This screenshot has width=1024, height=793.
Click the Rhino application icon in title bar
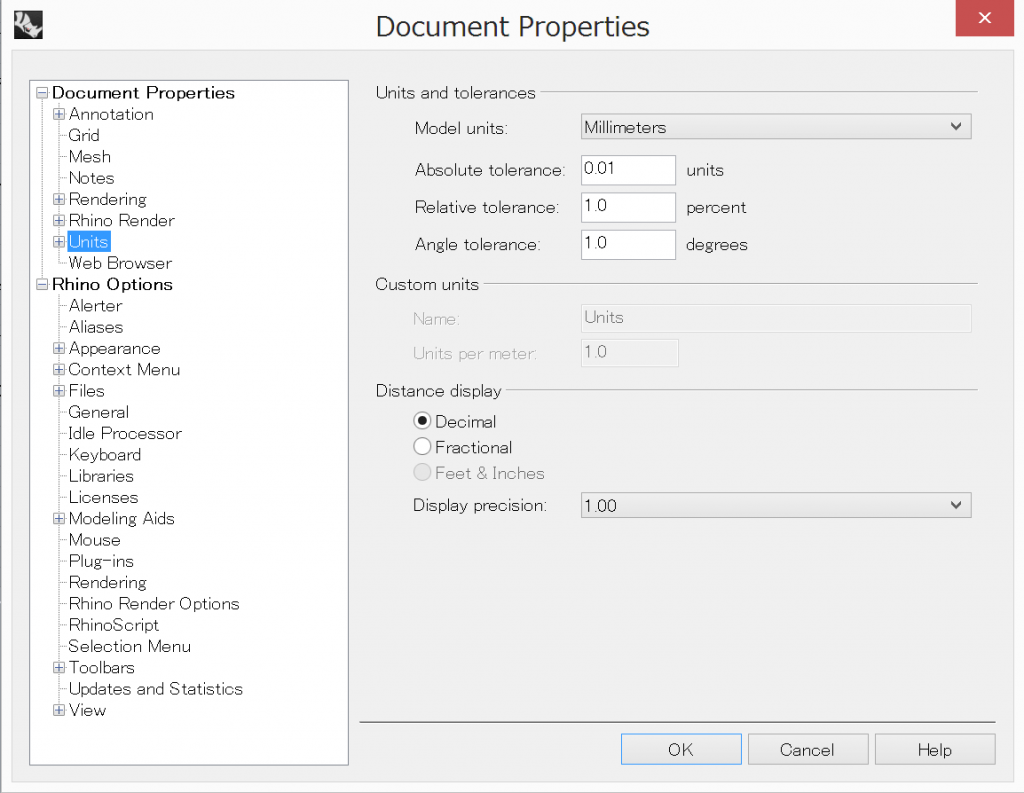28,25
